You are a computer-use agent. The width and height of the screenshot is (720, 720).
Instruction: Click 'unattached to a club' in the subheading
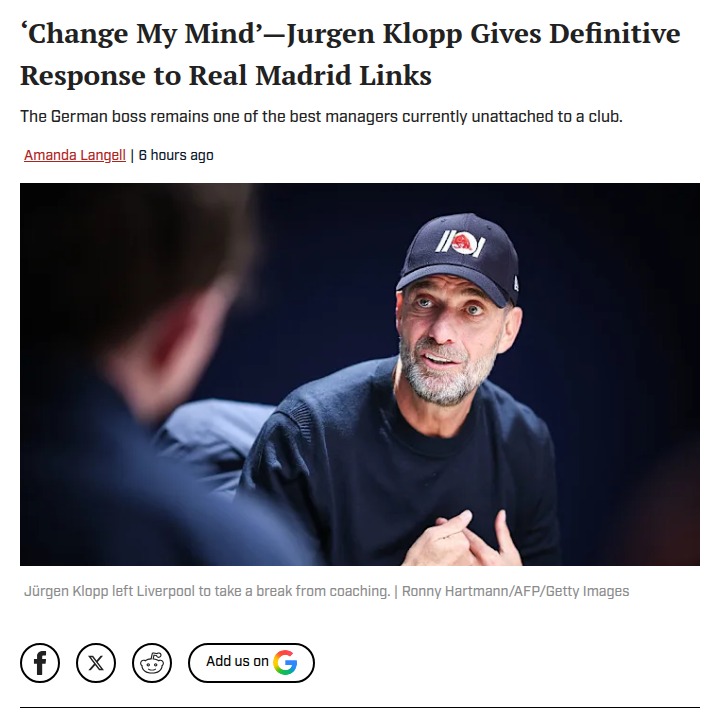click(x=547, y=117)
